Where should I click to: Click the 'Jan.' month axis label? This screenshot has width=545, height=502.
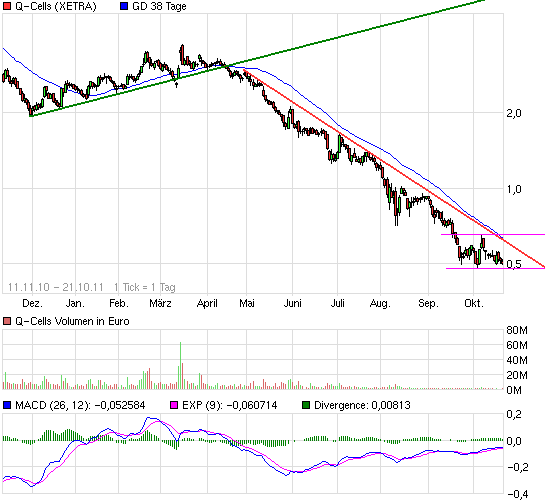[75, 303]
